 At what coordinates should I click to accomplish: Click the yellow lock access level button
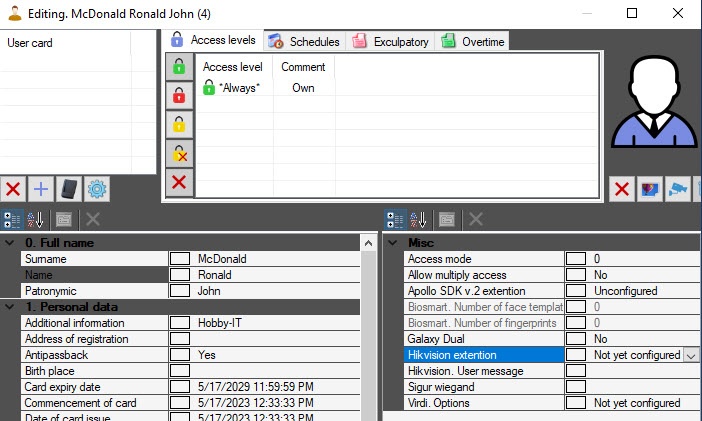tap(179, 125)
